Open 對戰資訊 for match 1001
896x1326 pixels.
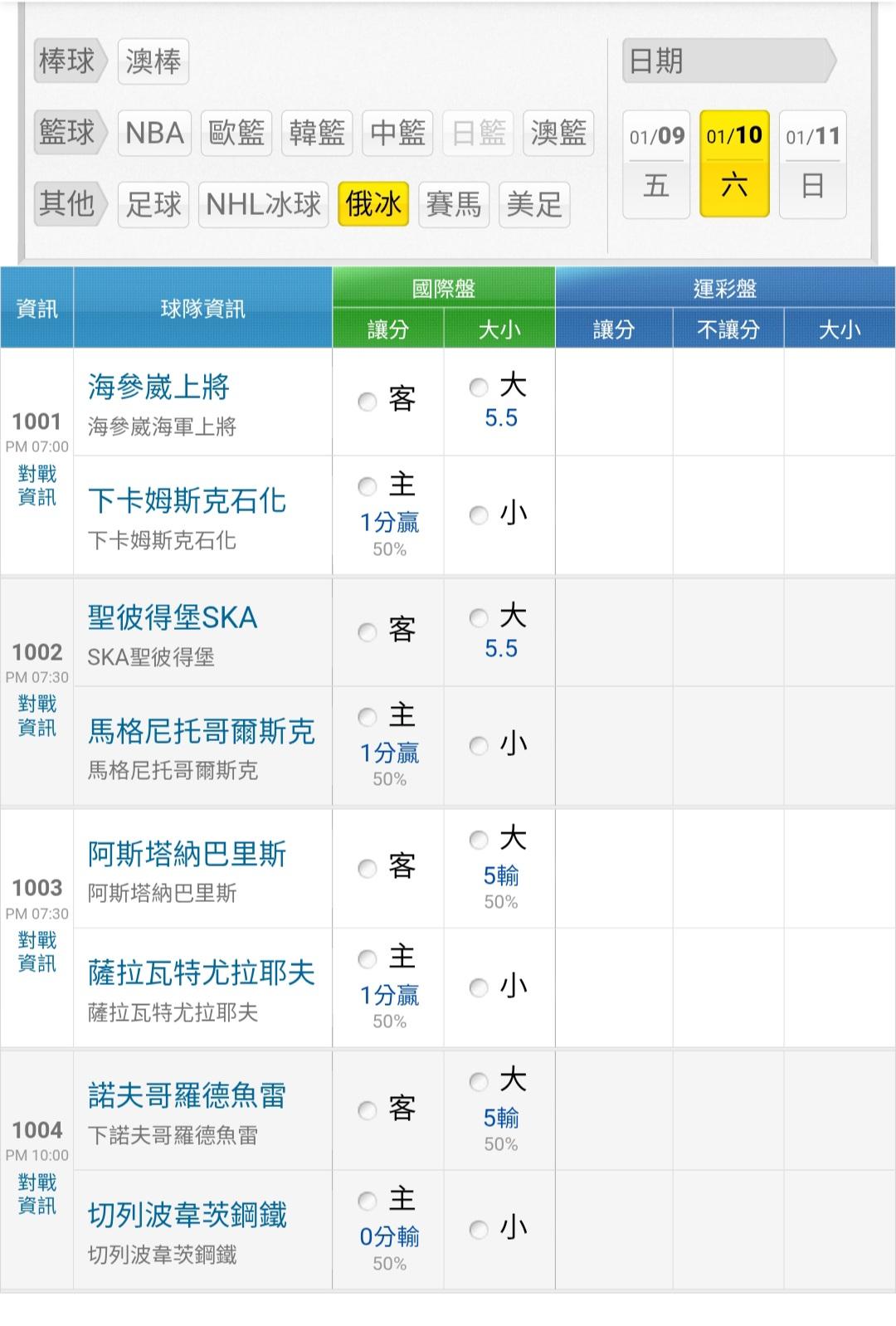pos(37,485)
